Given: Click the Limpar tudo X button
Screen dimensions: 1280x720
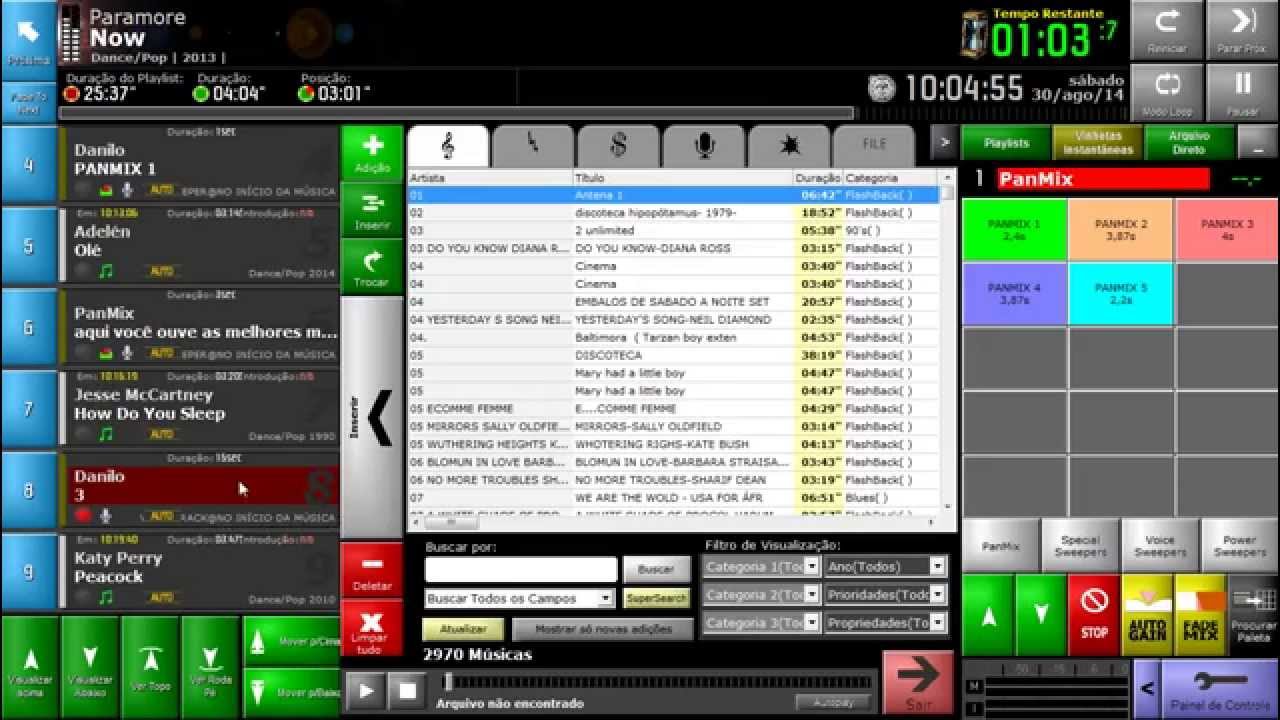Looking at the screenshot, I should (x=372, y=630).
